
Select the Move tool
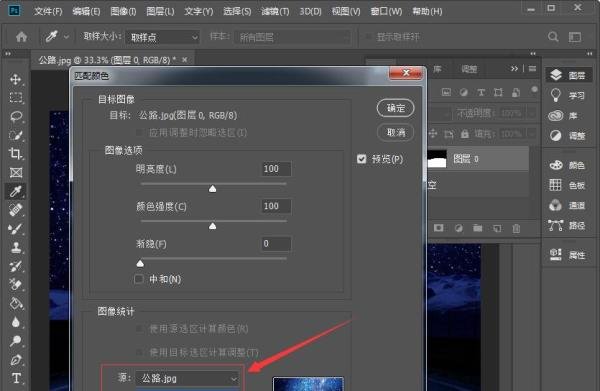16,79
